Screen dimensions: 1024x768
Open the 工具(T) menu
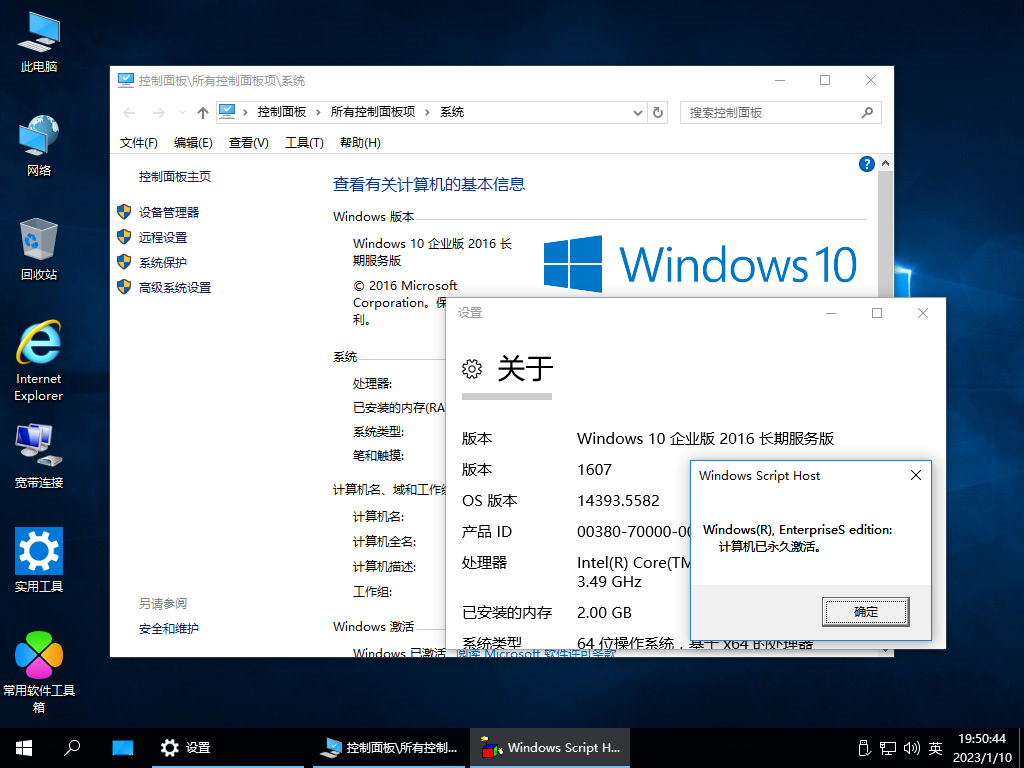pos(304,142)
